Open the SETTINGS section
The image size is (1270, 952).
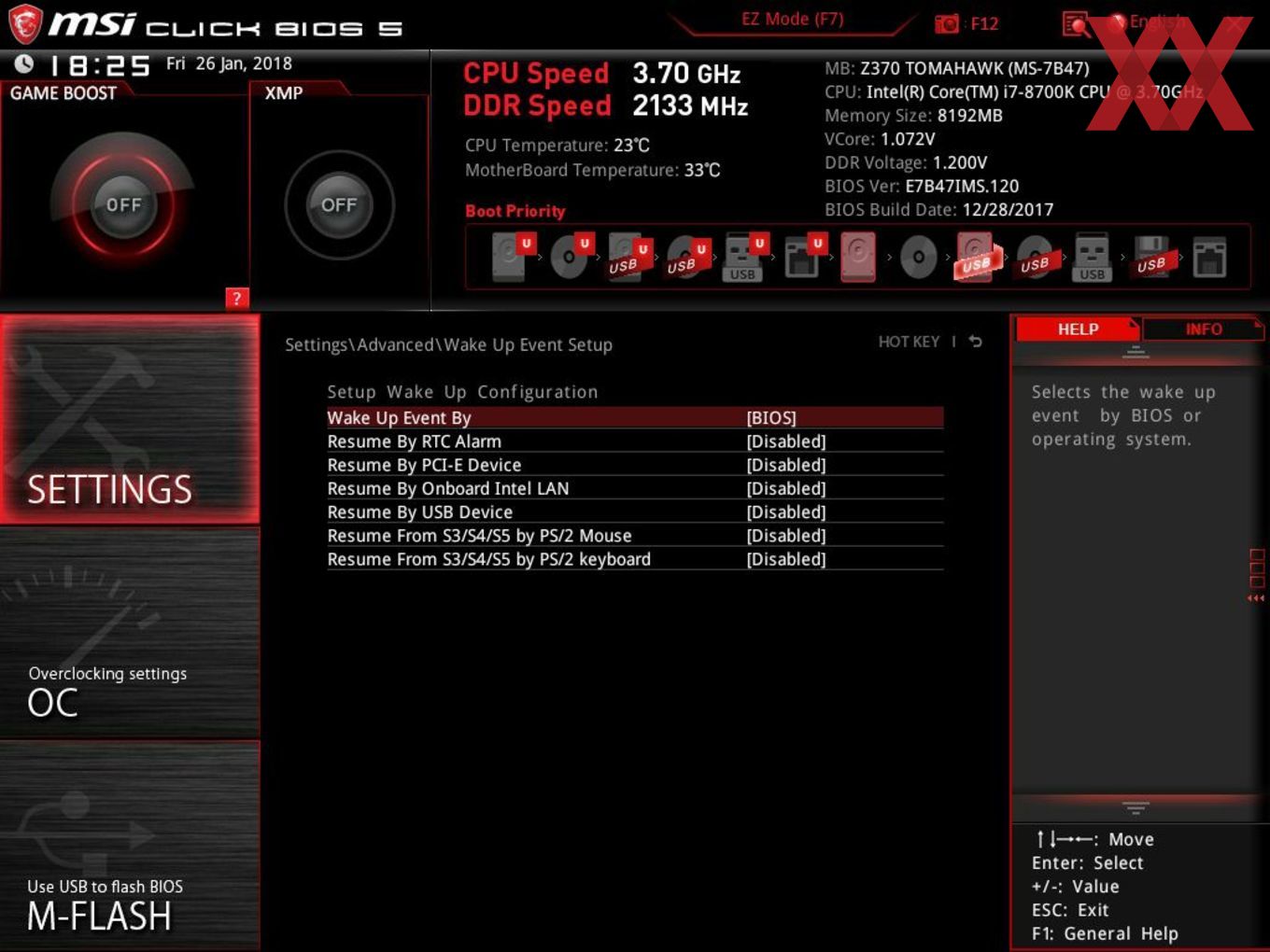point(130,419)
